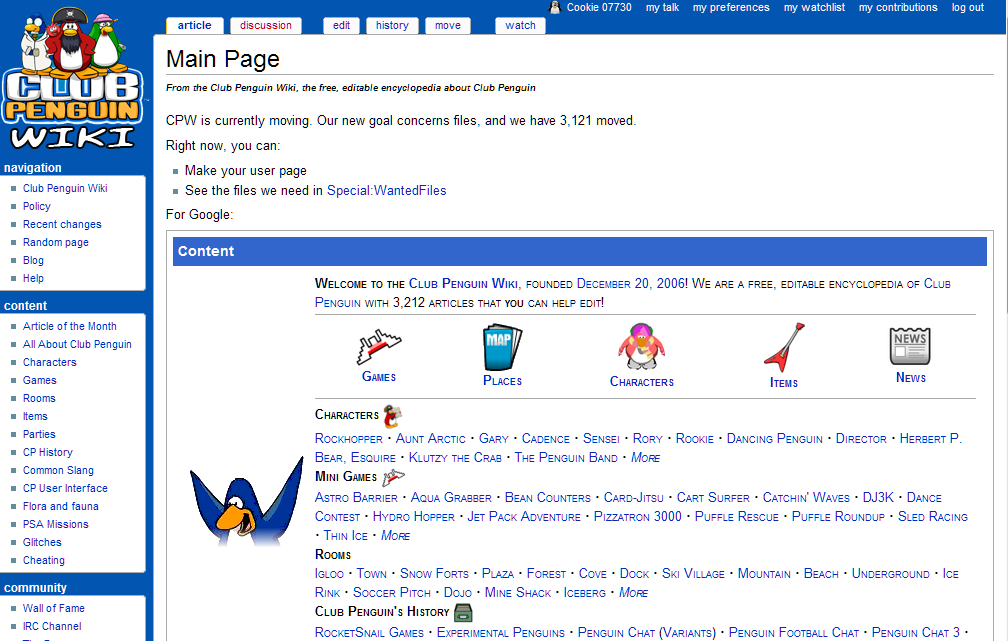Viewport: 1008px width, 641px height.
Task: Open the Help sidebar link
Action: pyautogui.click(x=33, y=278)
